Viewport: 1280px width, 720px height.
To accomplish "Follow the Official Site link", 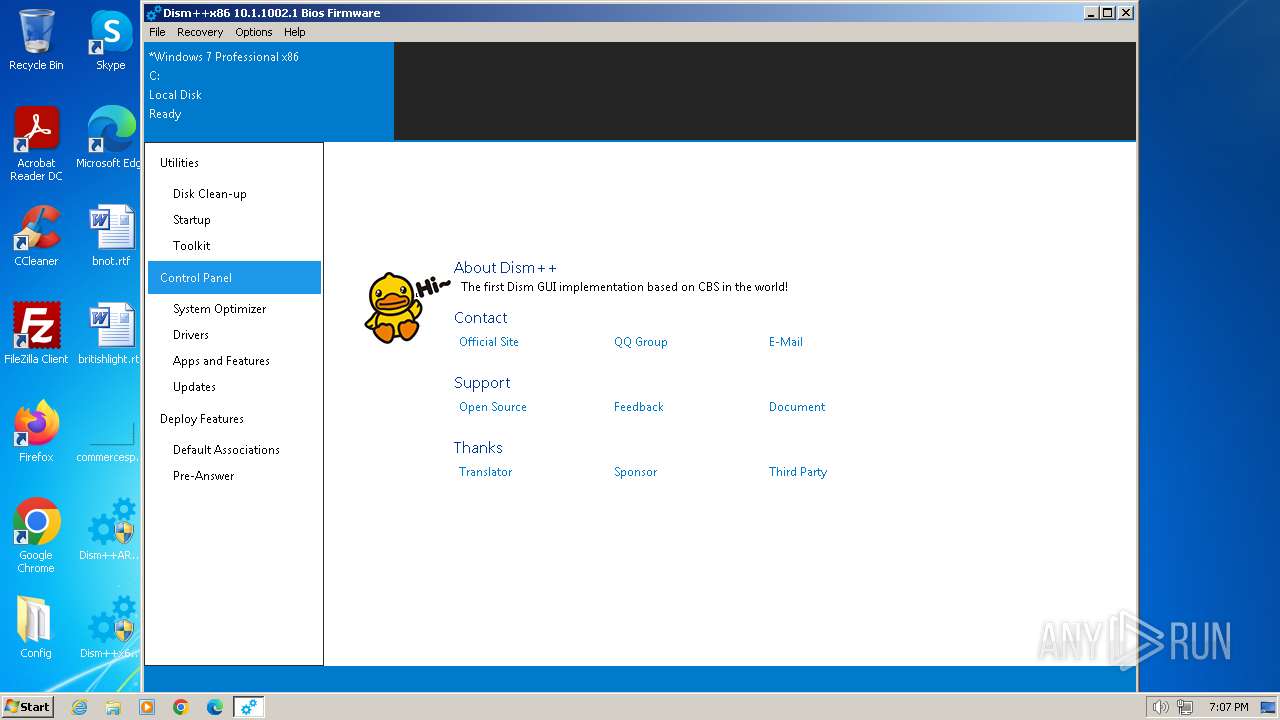I will [x=489, y=342].
